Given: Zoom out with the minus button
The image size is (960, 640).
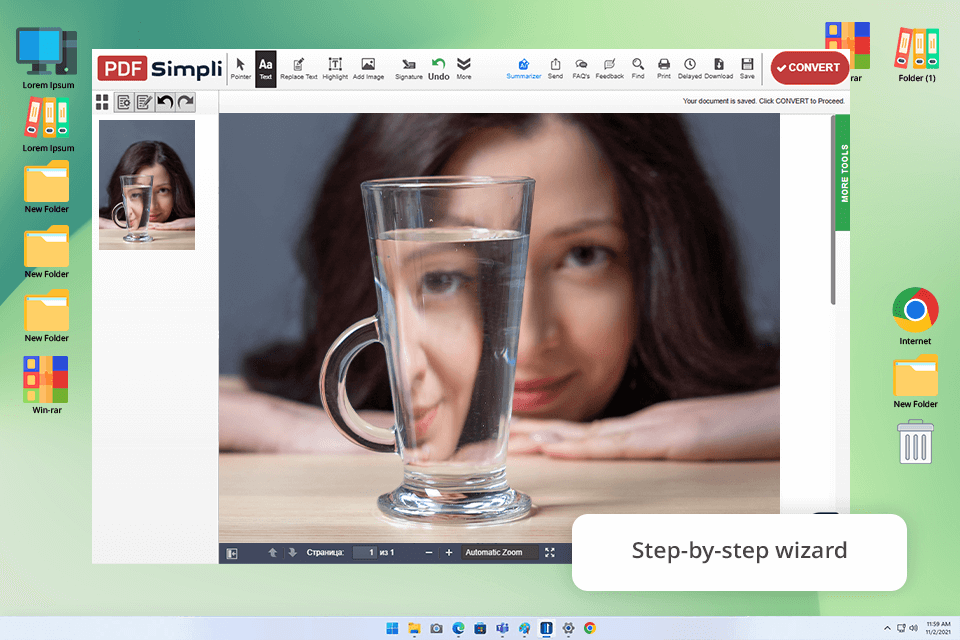Looking at the screenshot, I should [429, 552].
